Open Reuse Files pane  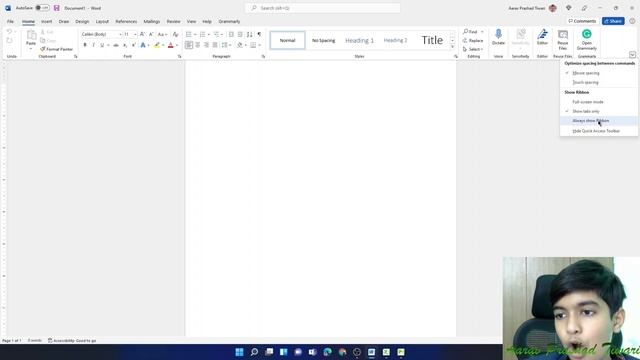pos(563,40)
